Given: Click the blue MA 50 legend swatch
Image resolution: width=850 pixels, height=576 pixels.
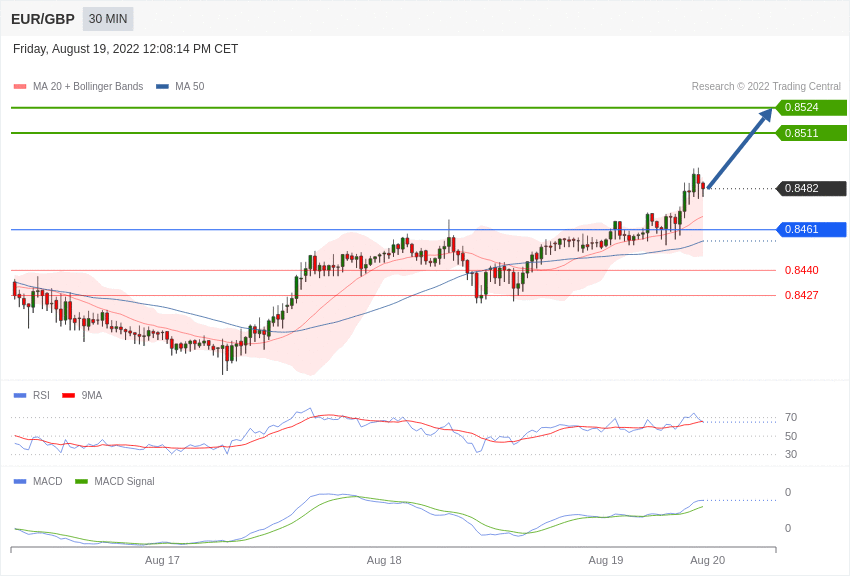Looking at the screenshot, I should point(162,87).
